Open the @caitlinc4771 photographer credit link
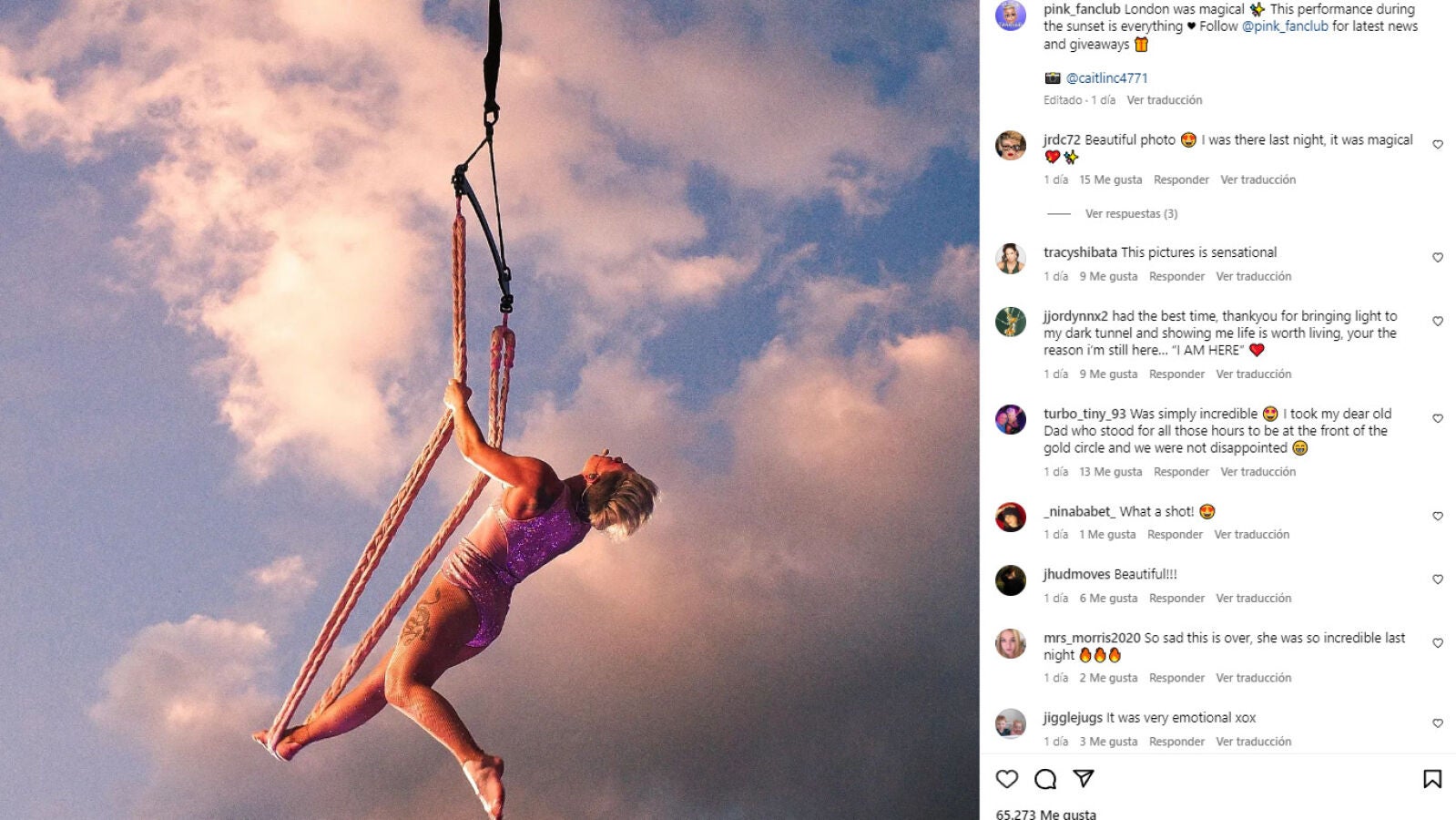 tap(1105, 77)
